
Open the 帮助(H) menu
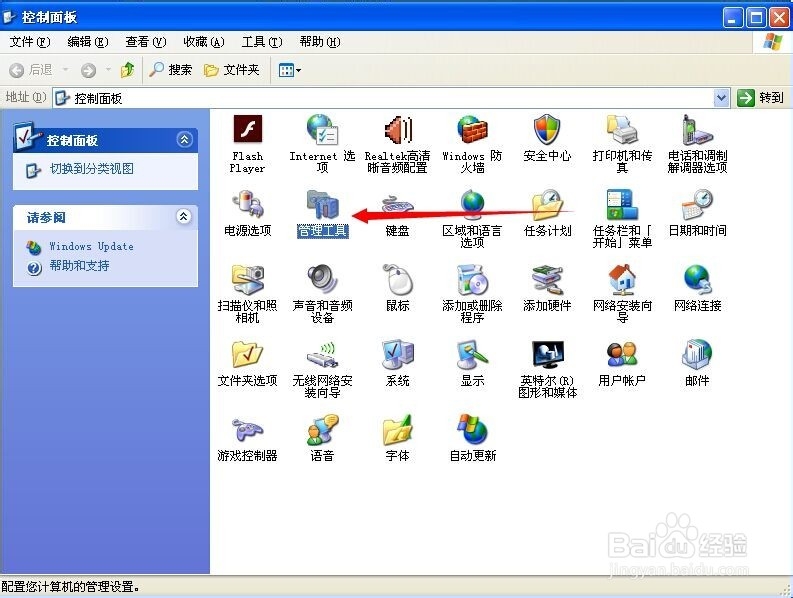[x=320, y=42]
